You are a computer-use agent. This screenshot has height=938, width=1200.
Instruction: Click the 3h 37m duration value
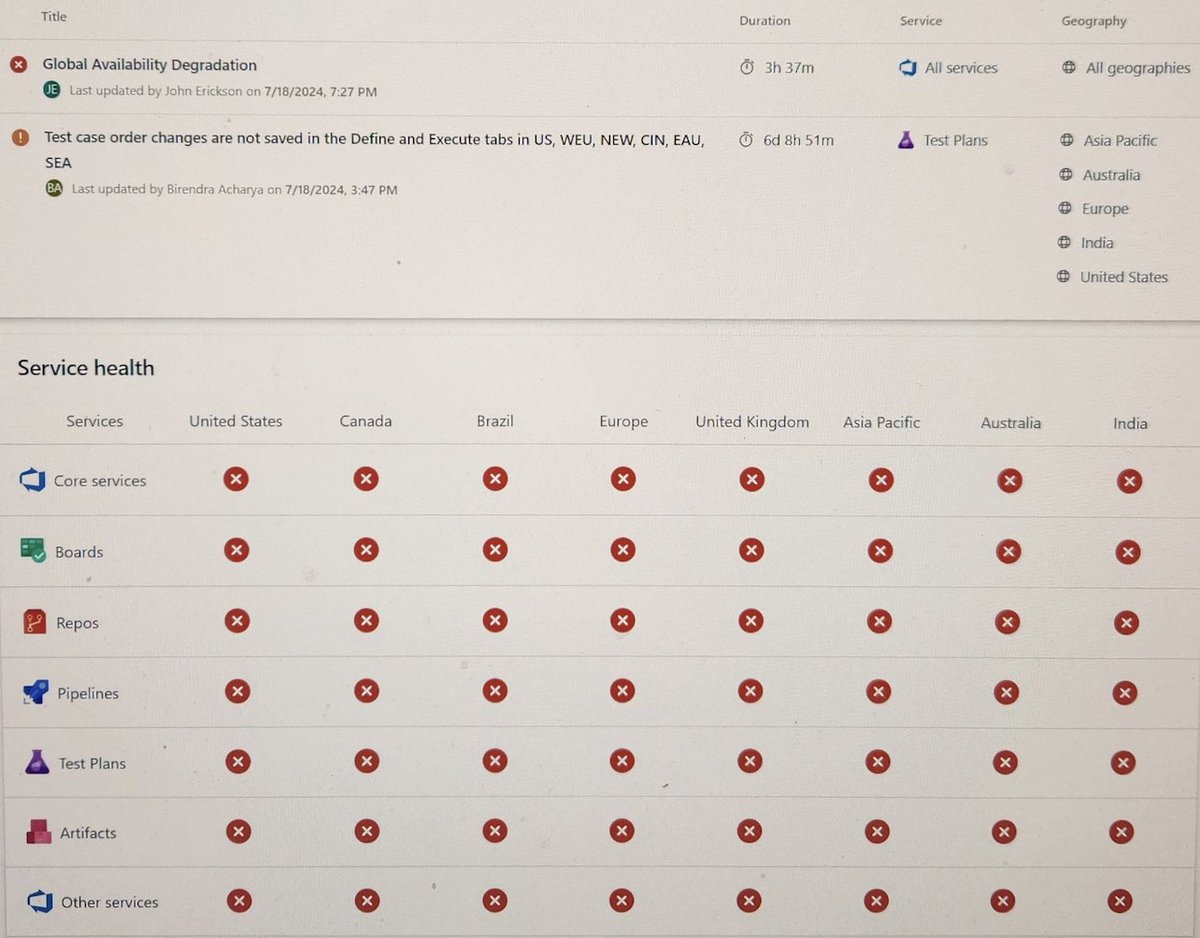[788, 68]
